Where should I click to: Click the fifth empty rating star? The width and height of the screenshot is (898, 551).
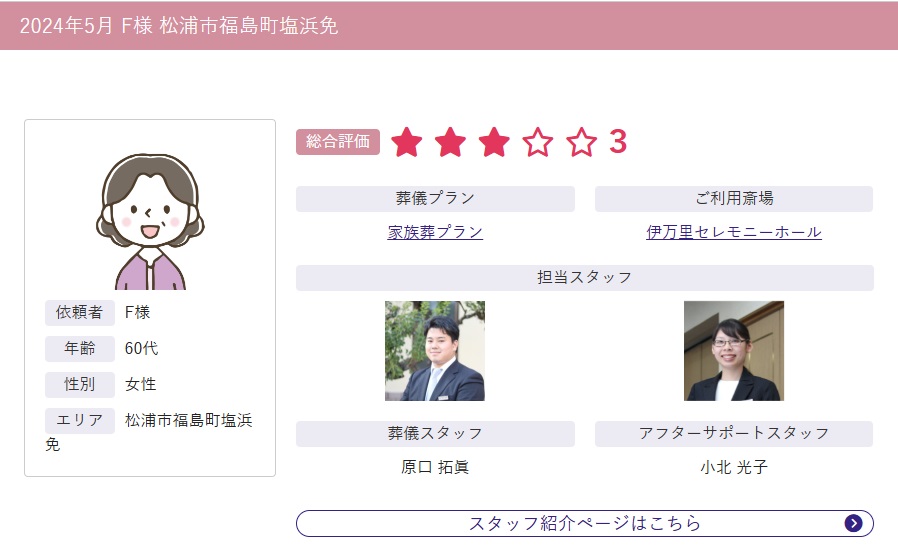coord(581,142)
